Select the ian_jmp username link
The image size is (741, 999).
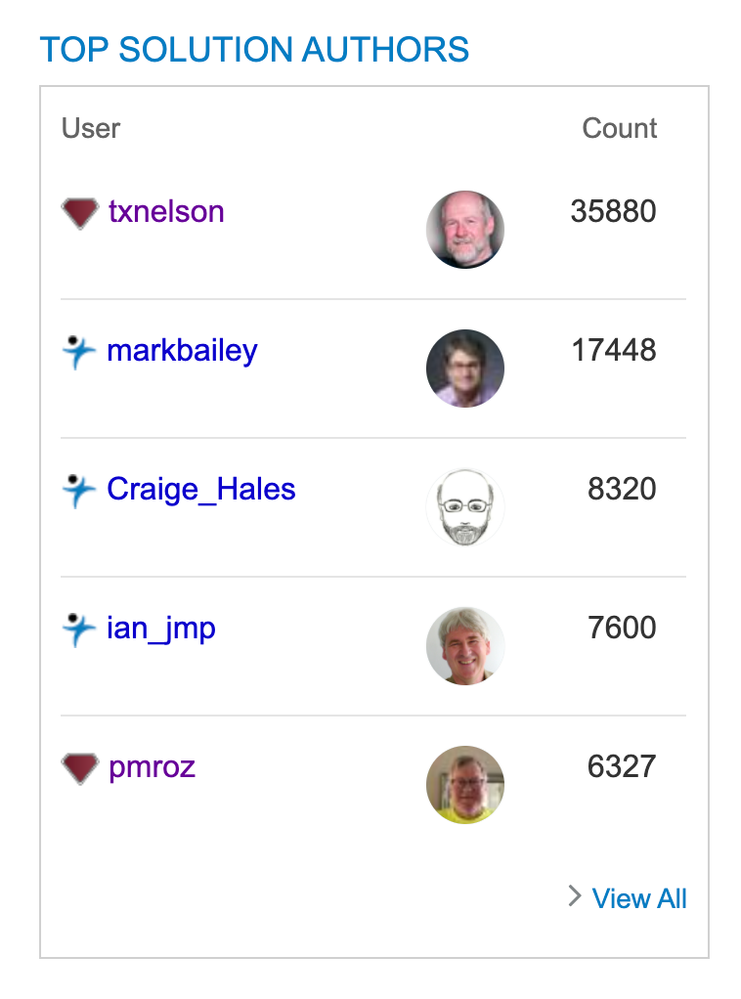pyautogui.click(x=161, y=628)
